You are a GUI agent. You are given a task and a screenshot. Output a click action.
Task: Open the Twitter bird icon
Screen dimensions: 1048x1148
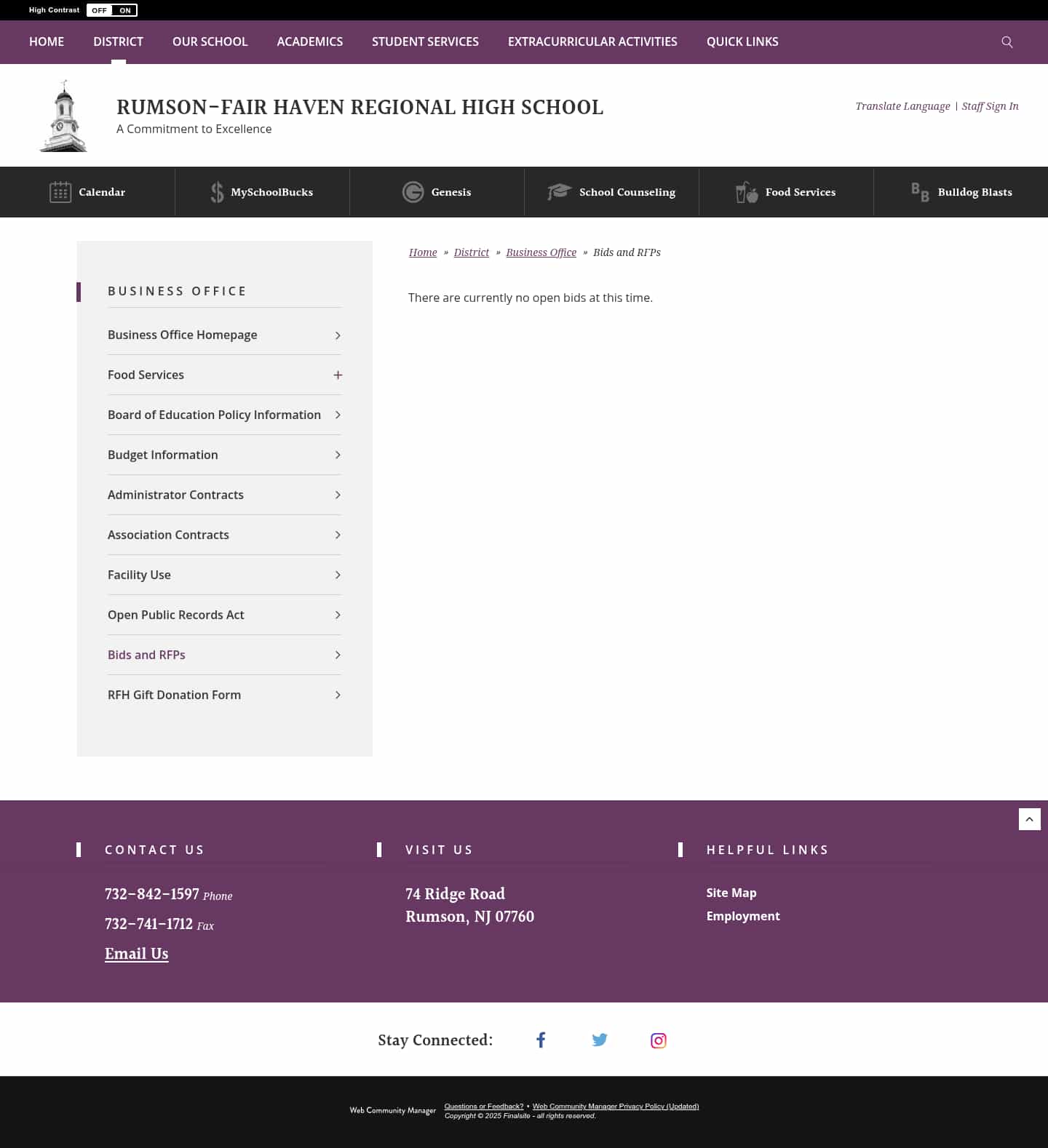tap(600, 1040)
